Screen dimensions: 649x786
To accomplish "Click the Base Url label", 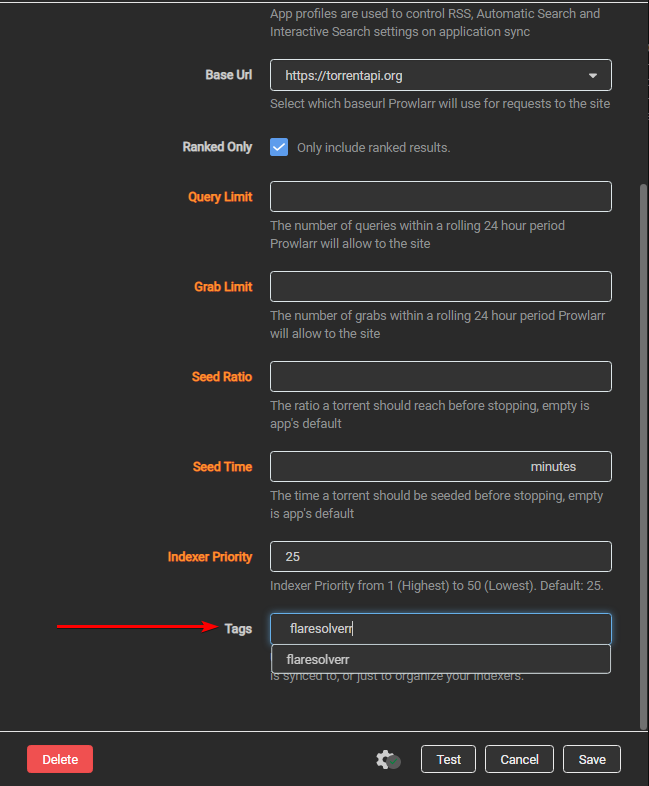I will tap(229, 75).
